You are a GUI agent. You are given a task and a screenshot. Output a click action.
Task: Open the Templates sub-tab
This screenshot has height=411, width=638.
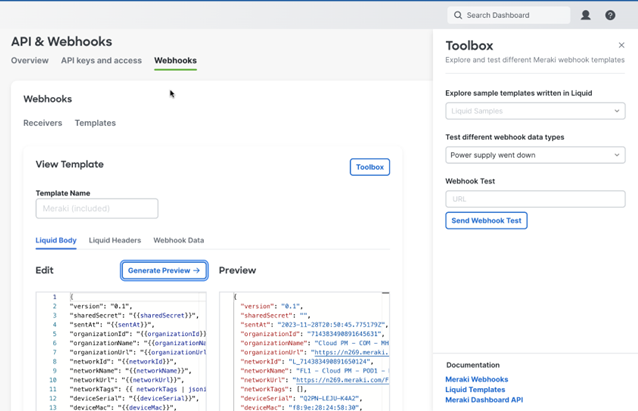click(95, 123)
